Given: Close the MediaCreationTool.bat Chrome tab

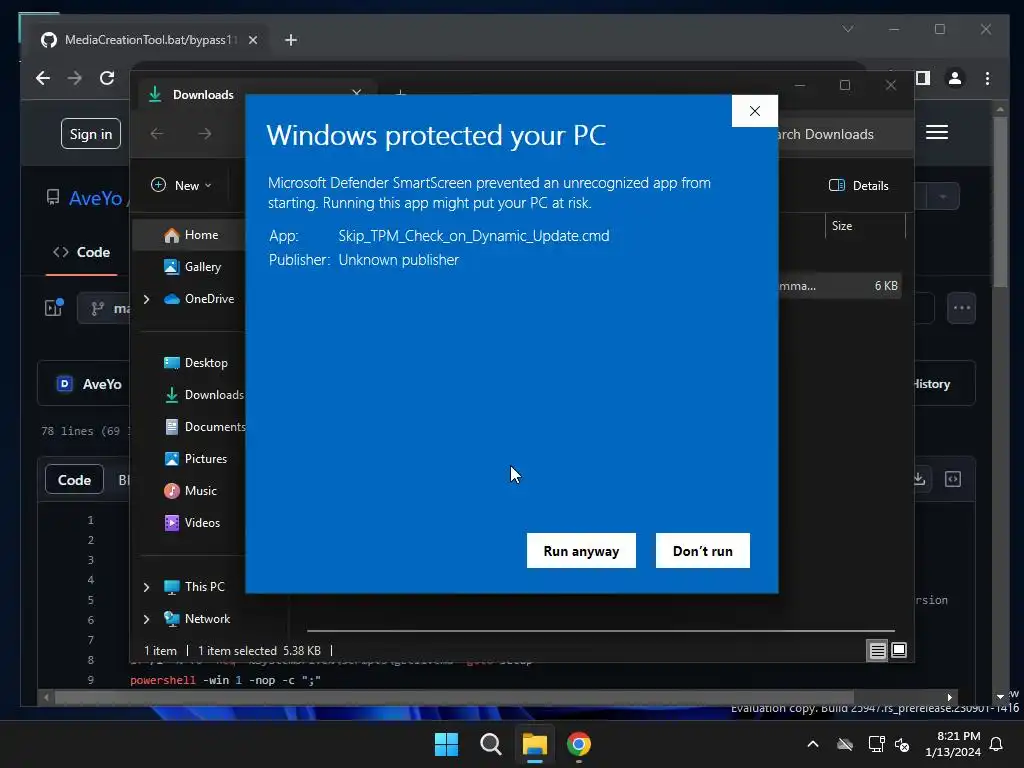Looking at the screenshot, I should [x=253, y=40].
